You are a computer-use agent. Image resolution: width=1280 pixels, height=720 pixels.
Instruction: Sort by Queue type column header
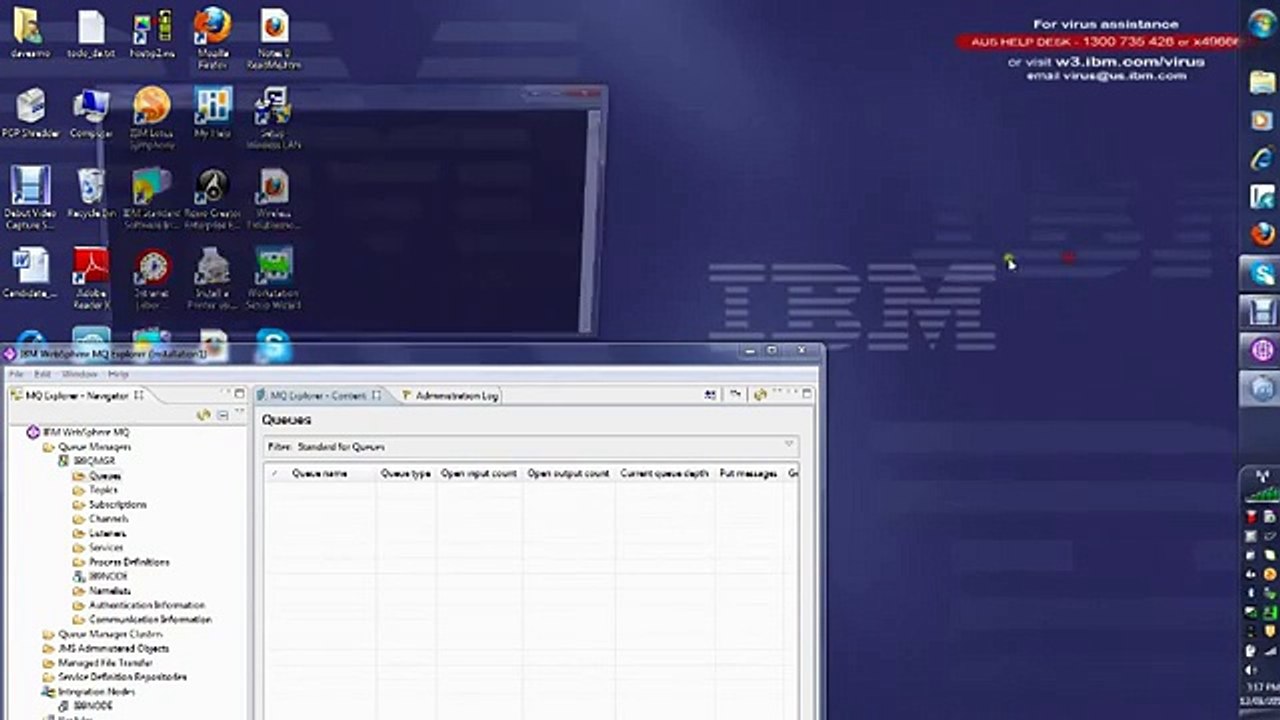tap(406, 473)
